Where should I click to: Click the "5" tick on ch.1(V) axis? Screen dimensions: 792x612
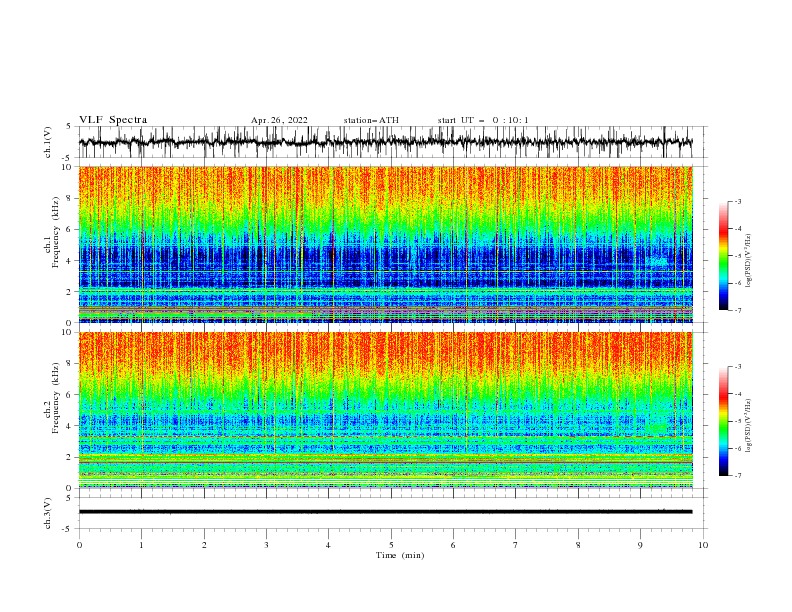click(x=69, y=126)
